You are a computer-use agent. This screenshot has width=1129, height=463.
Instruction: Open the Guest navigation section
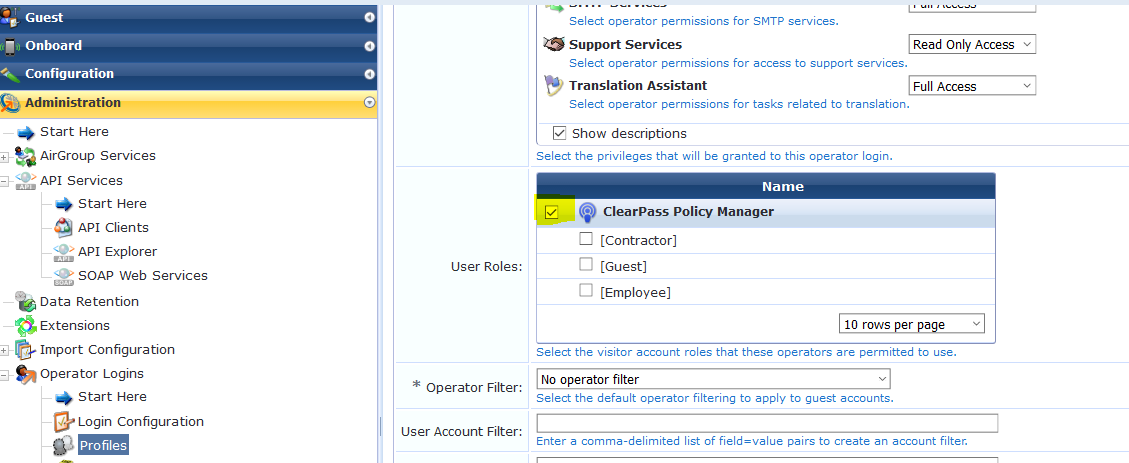click(x=189, y=17)
